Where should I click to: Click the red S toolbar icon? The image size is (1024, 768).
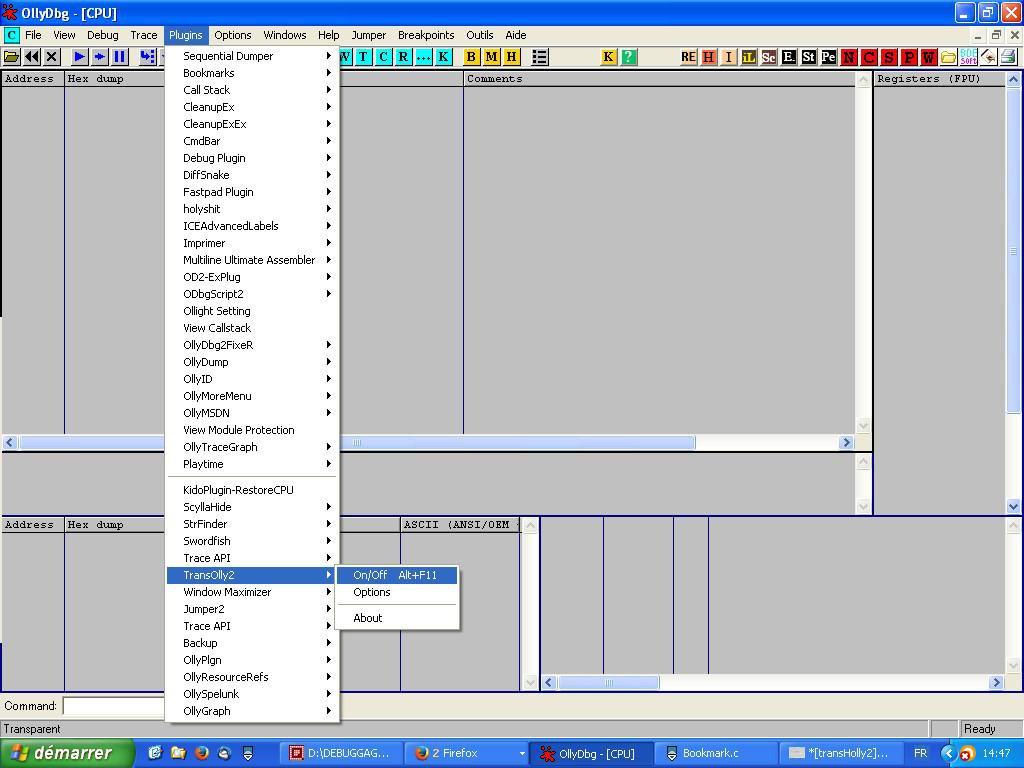[889, 57]
